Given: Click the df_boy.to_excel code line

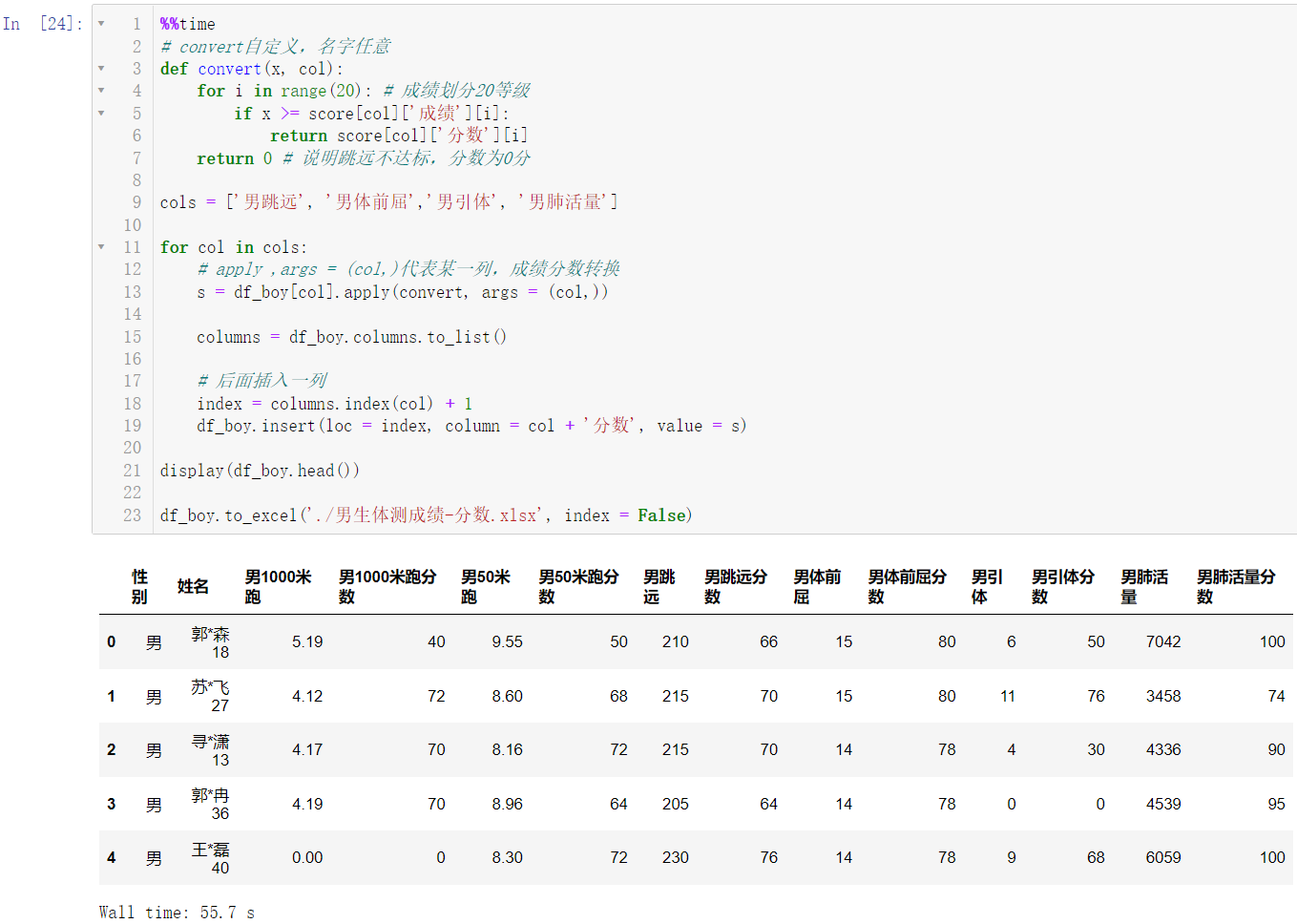Looking at the screenshot, I should pos(426,515).
